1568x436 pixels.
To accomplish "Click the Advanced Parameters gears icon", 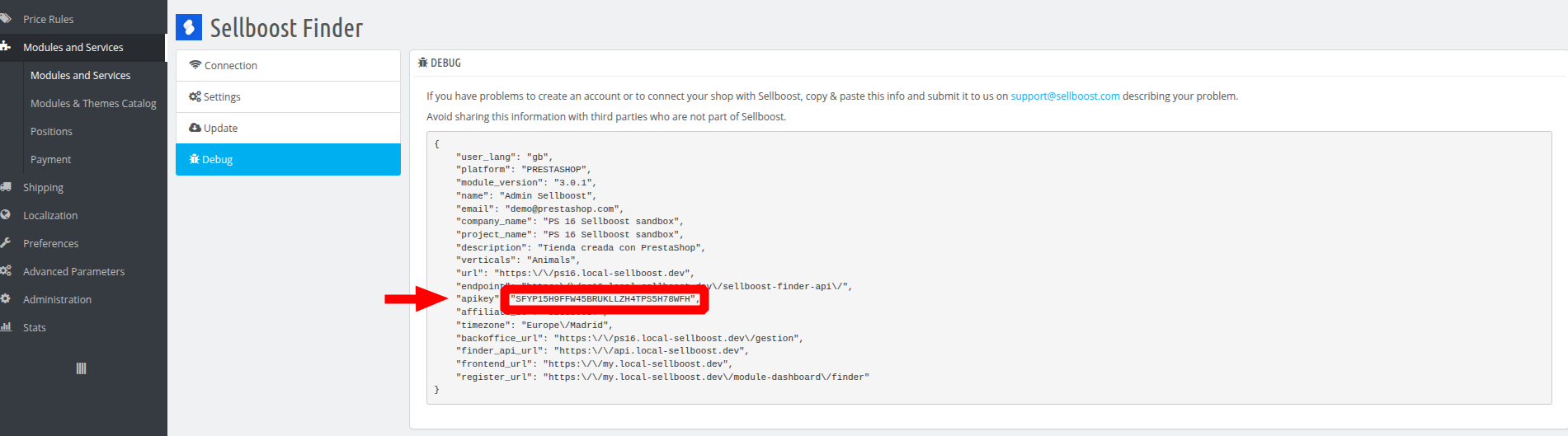I will (6, 270).
